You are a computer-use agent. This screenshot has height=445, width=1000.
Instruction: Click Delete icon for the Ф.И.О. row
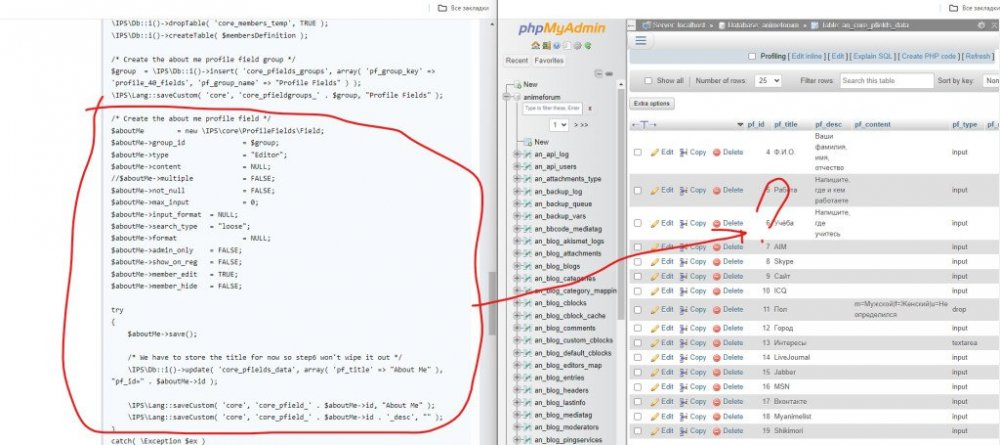click(x=726, y=152)
